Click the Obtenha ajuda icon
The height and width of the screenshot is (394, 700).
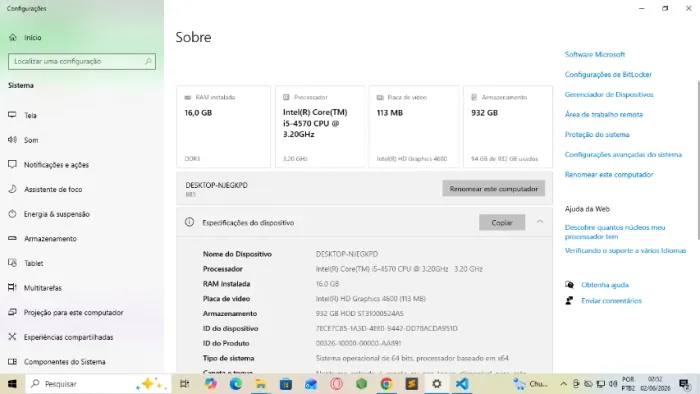[569, 285]
